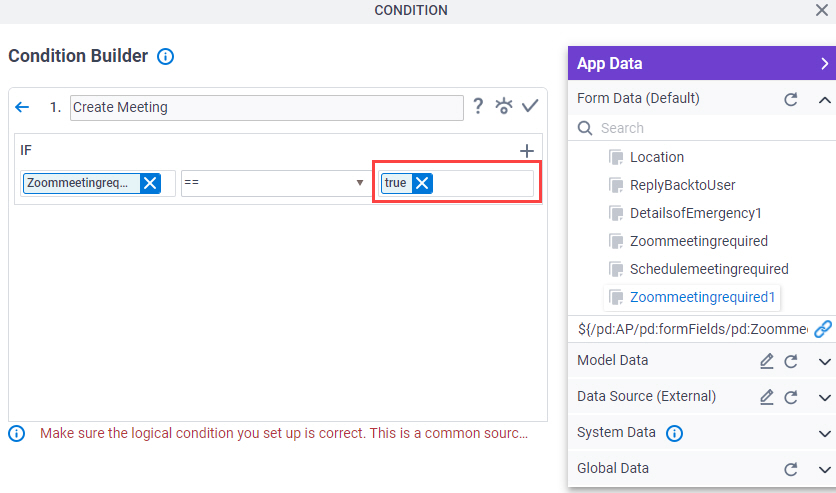Refresh the Form Data (Default) section
The height and width of the screenshot is (493, 836).
(791, 99)
